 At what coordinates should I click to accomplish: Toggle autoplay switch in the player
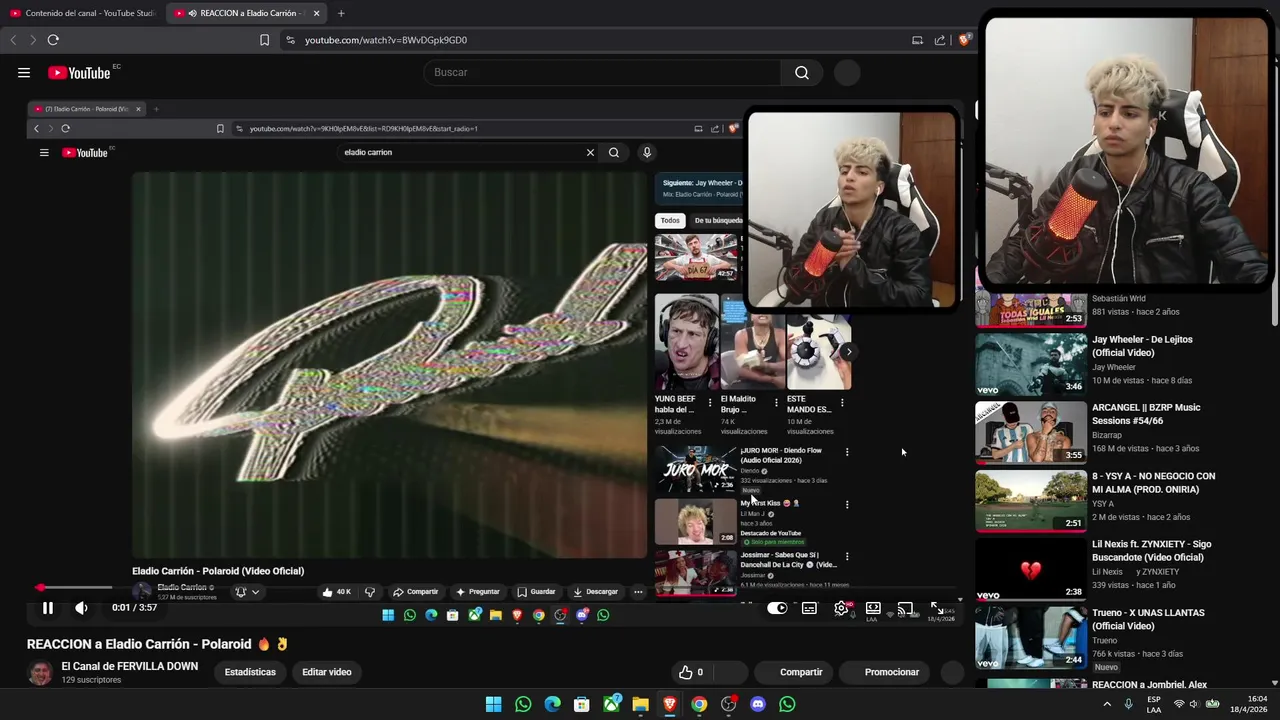777,608
